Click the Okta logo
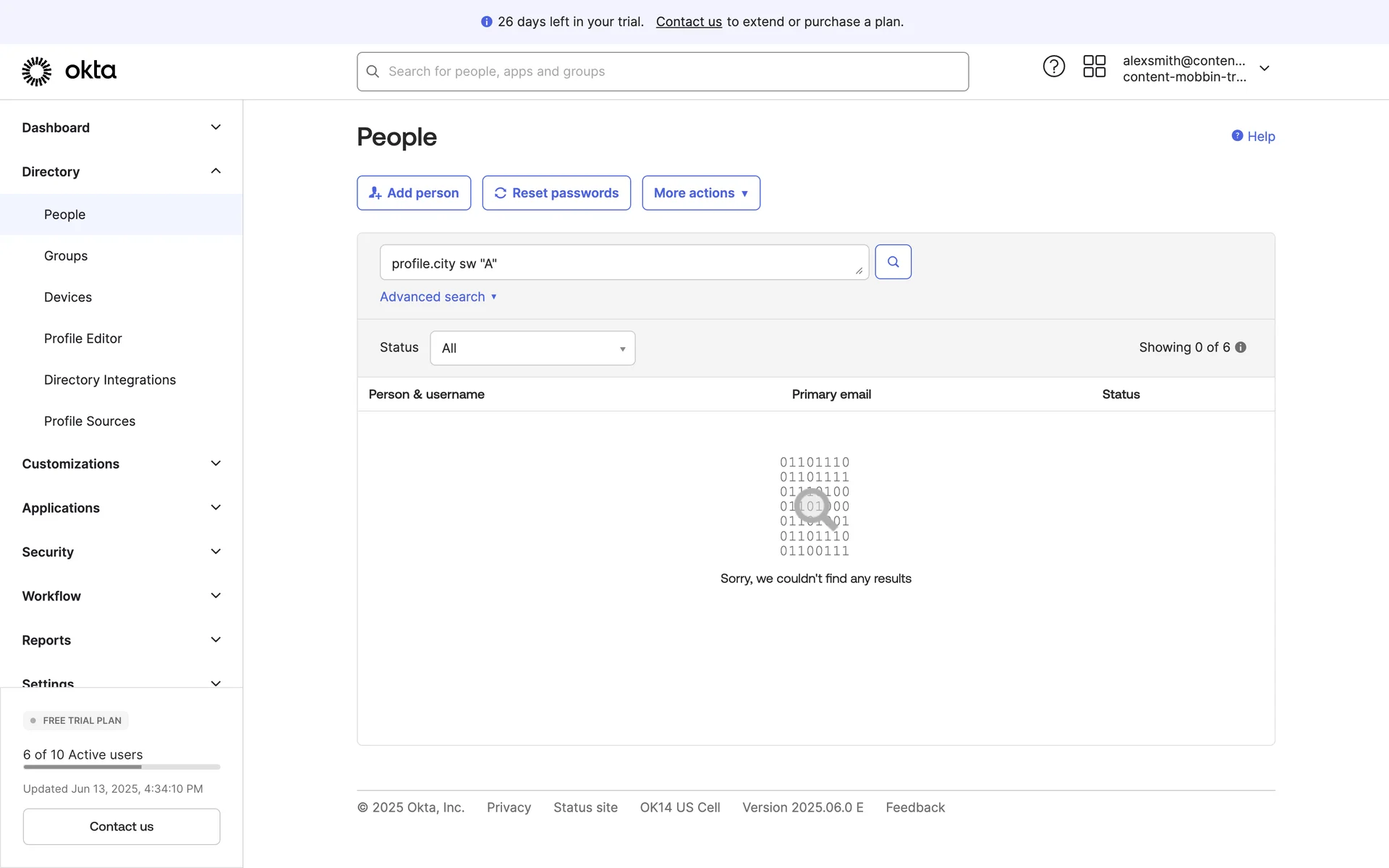 tap(69, 71)
